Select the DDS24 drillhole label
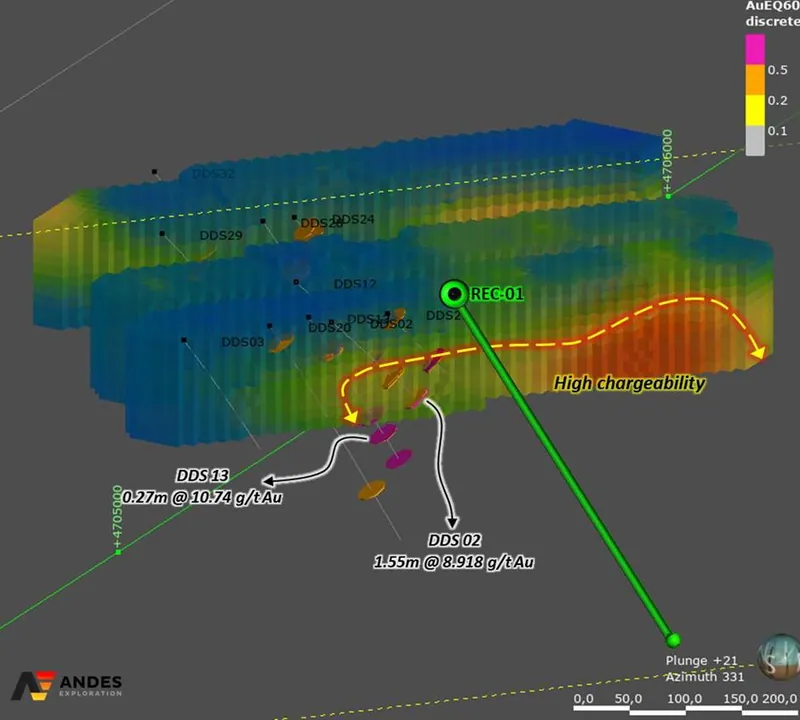Screen dimensions: 800x720 point(353,219)
